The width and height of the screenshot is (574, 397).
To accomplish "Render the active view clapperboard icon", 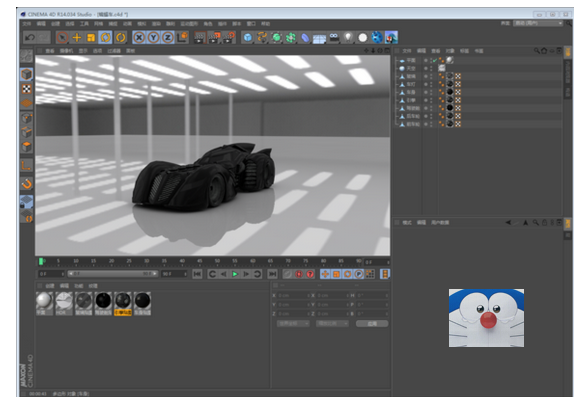I will tap(200, 37).
